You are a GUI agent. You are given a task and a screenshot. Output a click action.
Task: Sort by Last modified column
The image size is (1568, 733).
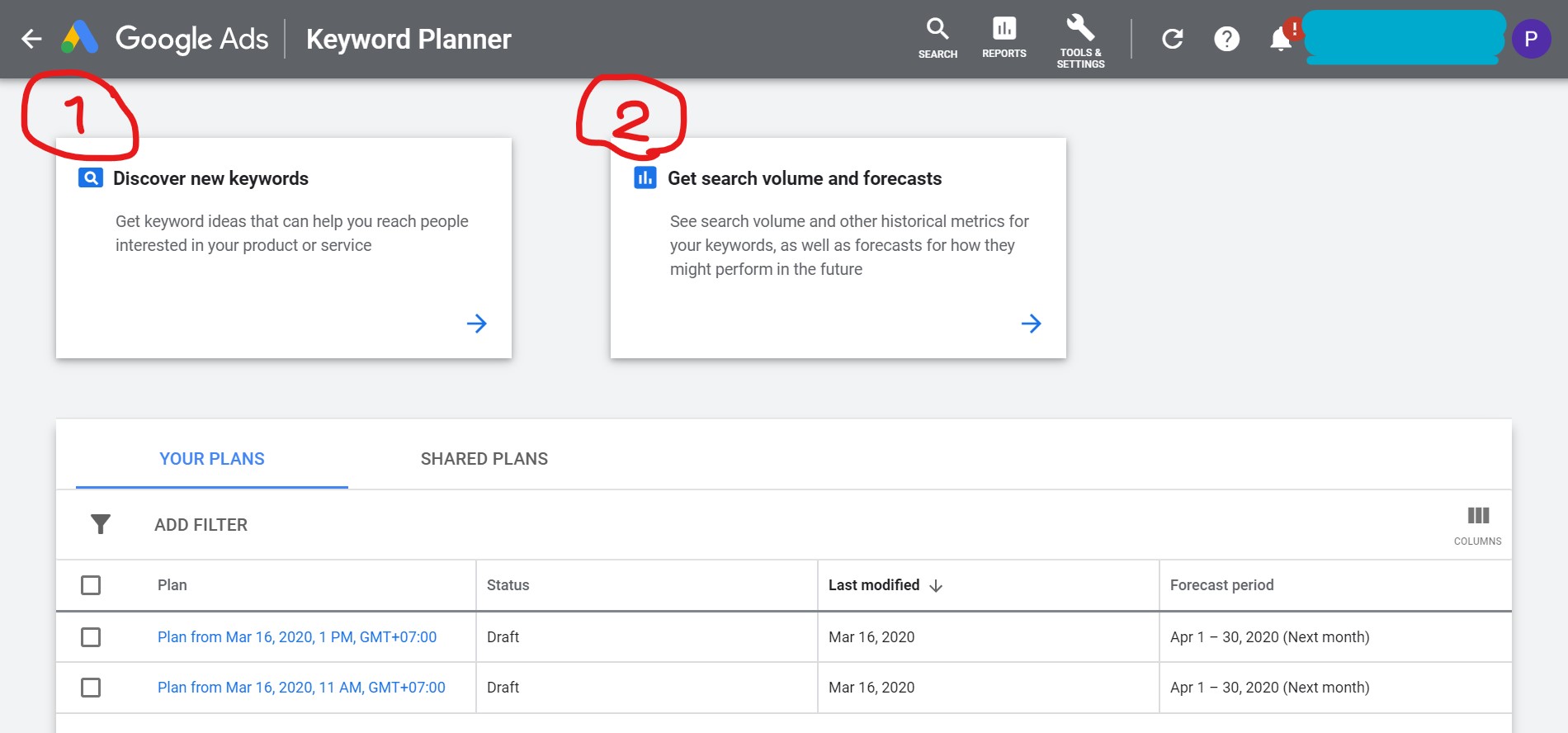pos(875,585)
